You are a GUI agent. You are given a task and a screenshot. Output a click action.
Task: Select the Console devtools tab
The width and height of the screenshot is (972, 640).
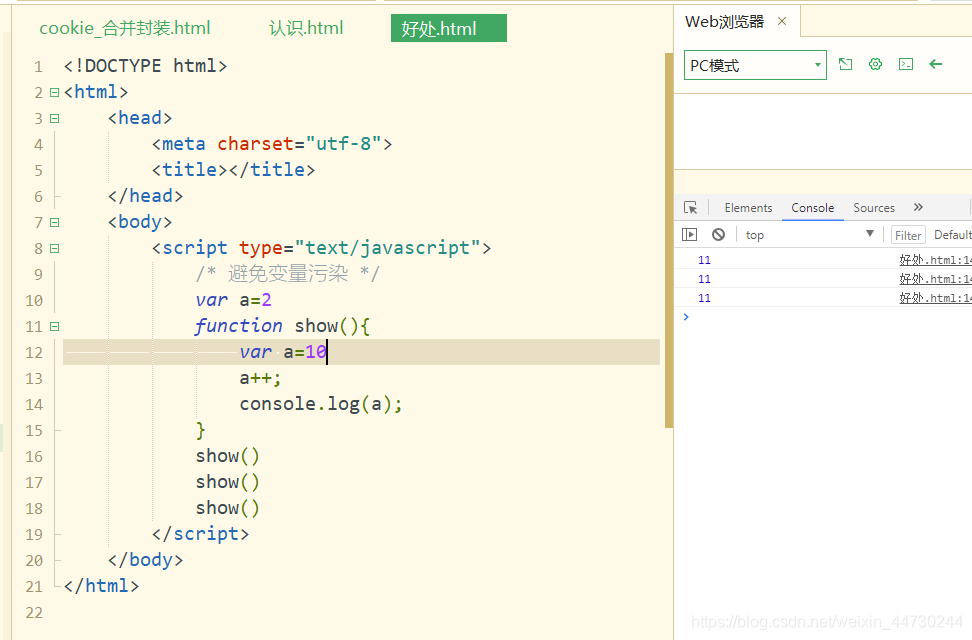(x=813, y=208)
